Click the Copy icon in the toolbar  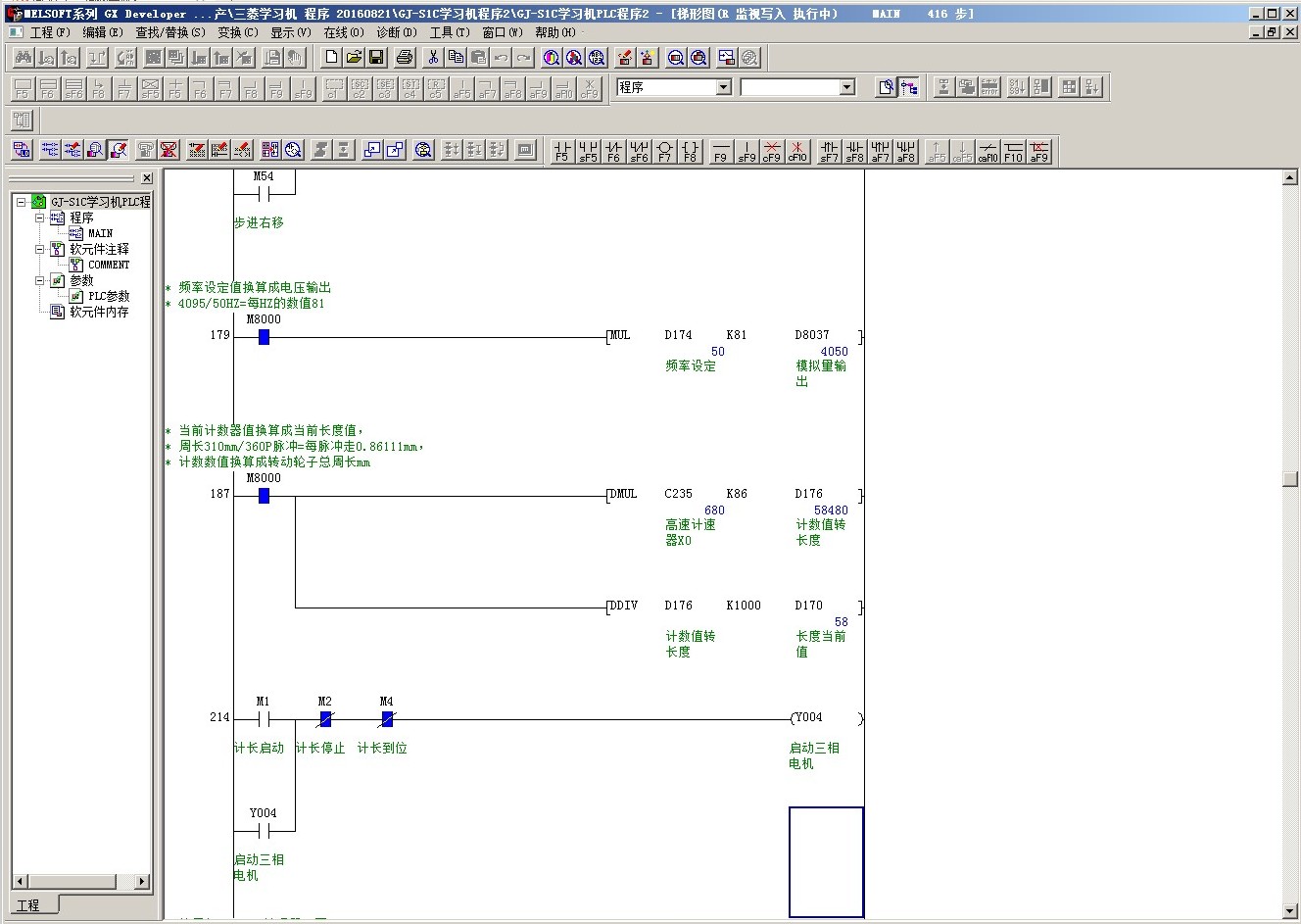tap(456, 58)
